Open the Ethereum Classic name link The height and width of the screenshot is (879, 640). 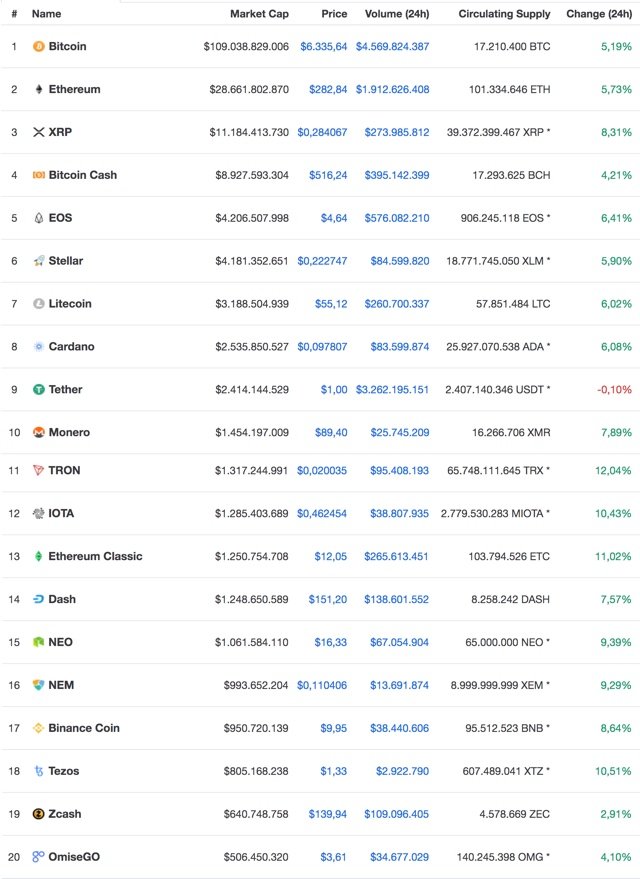(x=95, y=556)
